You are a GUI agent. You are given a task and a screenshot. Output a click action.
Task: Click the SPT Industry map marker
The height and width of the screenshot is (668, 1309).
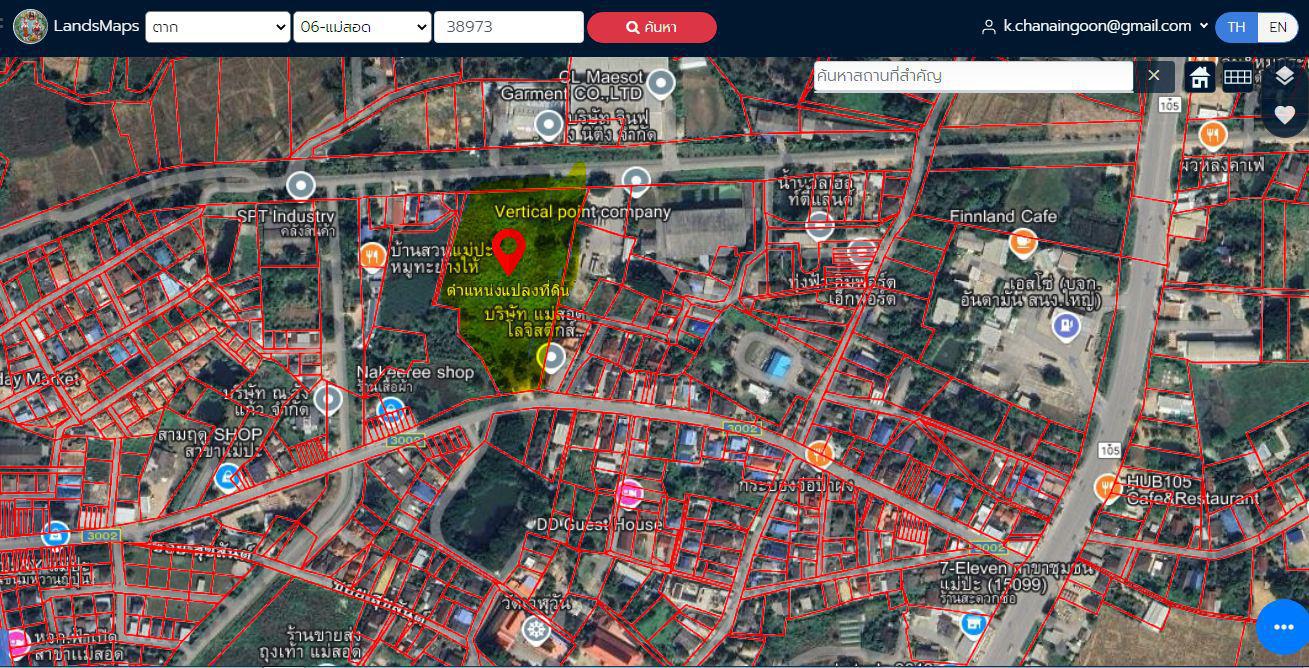301,185
